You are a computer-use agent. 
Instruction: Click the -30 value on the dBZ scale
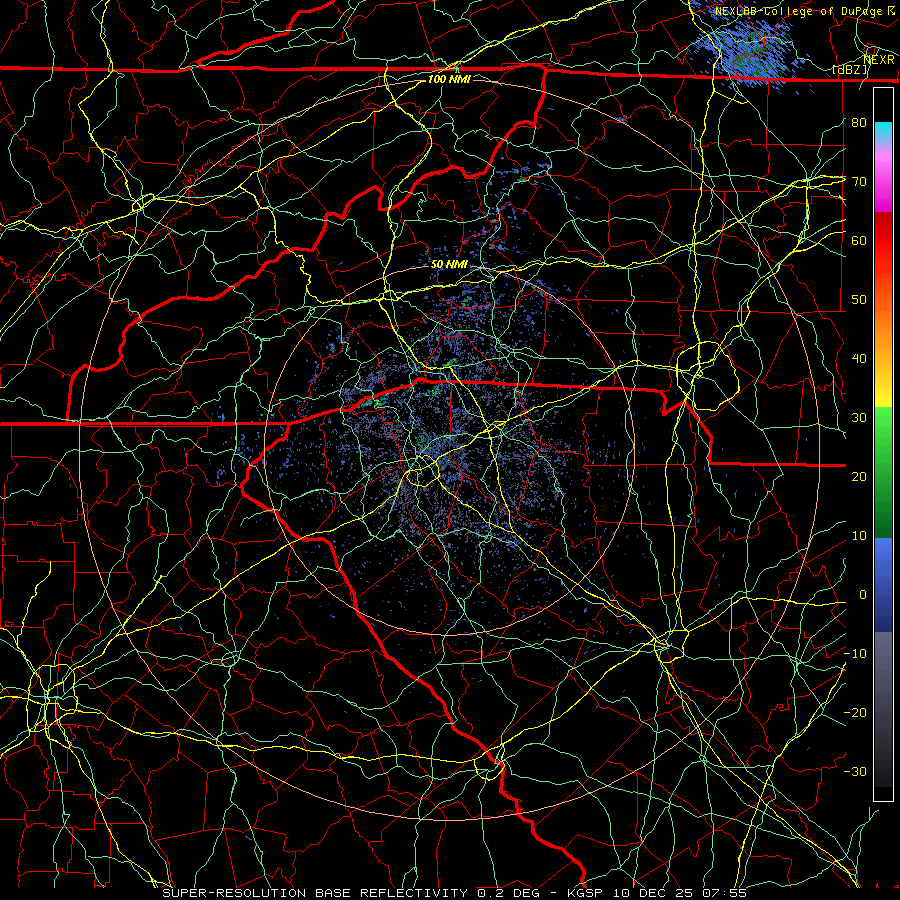[x=855, y=771]
